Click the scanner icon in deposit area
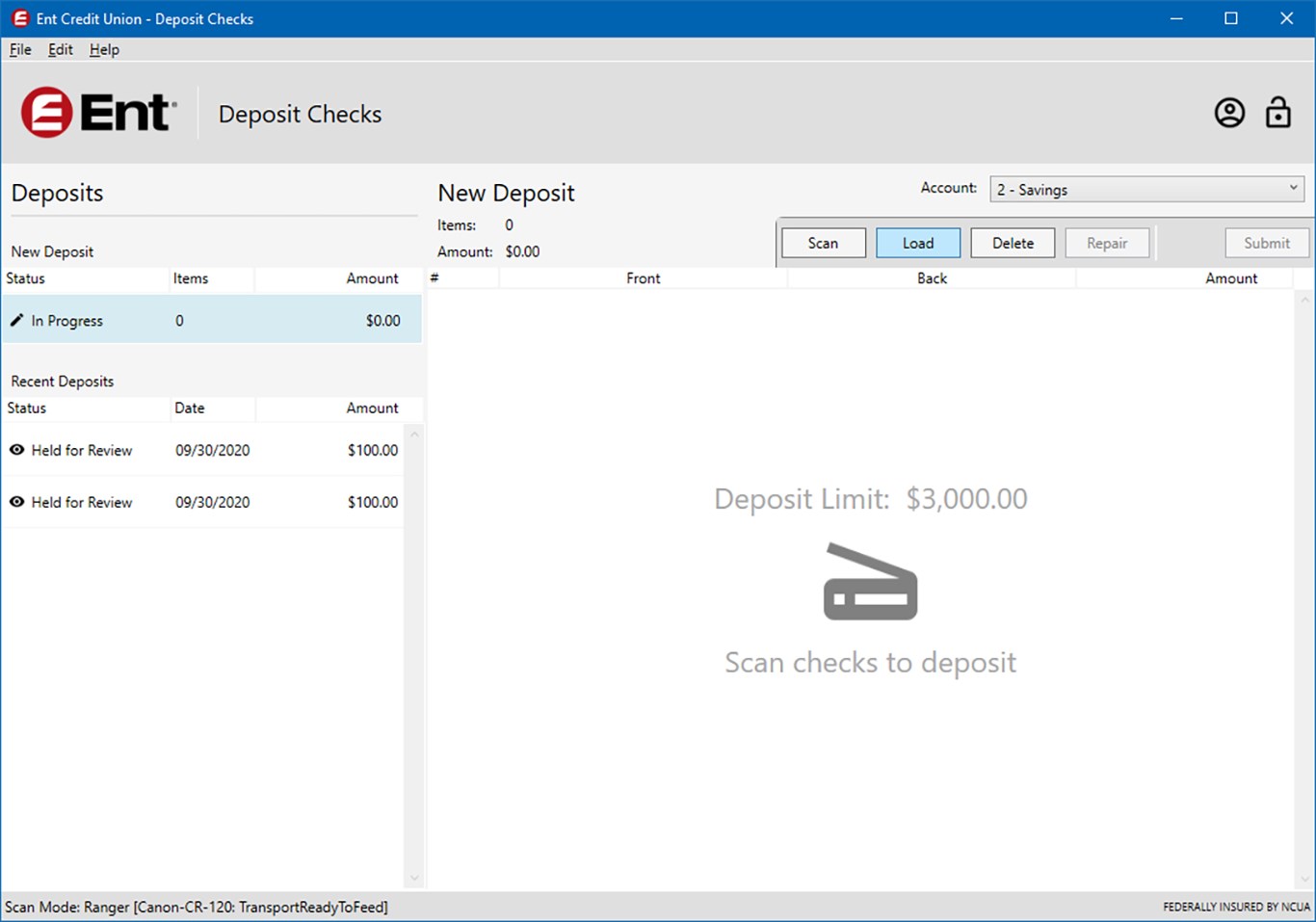This screenshot has height=922, width=1316. click(870, 582)
